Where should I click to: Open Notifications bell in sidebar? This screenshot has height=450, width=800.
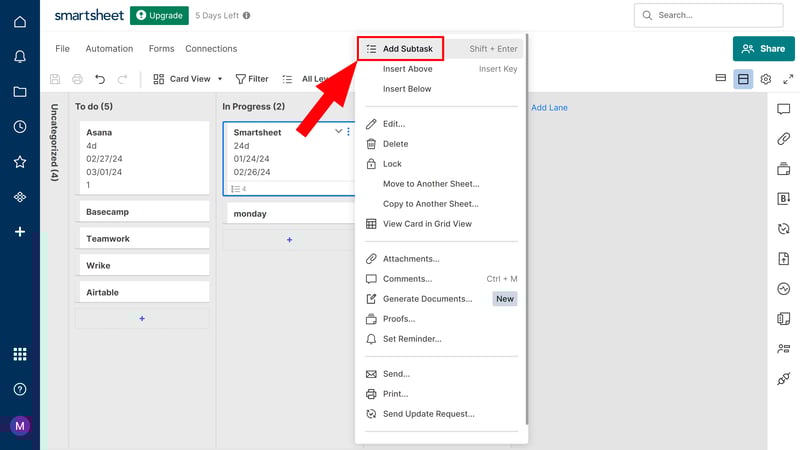point(20,56)
